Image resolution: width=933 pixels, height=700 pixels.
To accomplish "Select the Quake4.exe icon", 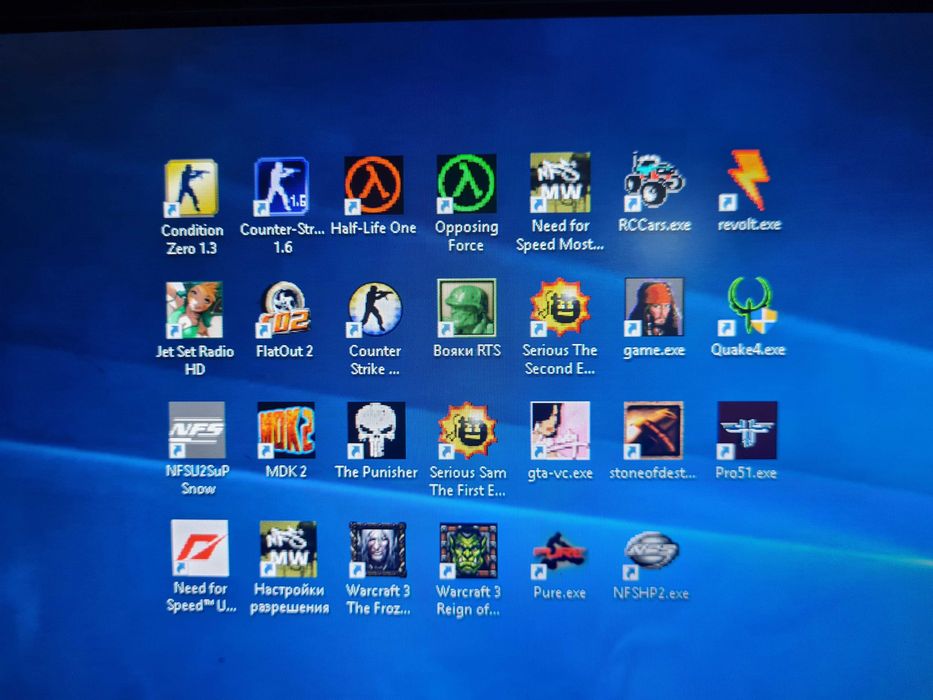I will point(749,306).
